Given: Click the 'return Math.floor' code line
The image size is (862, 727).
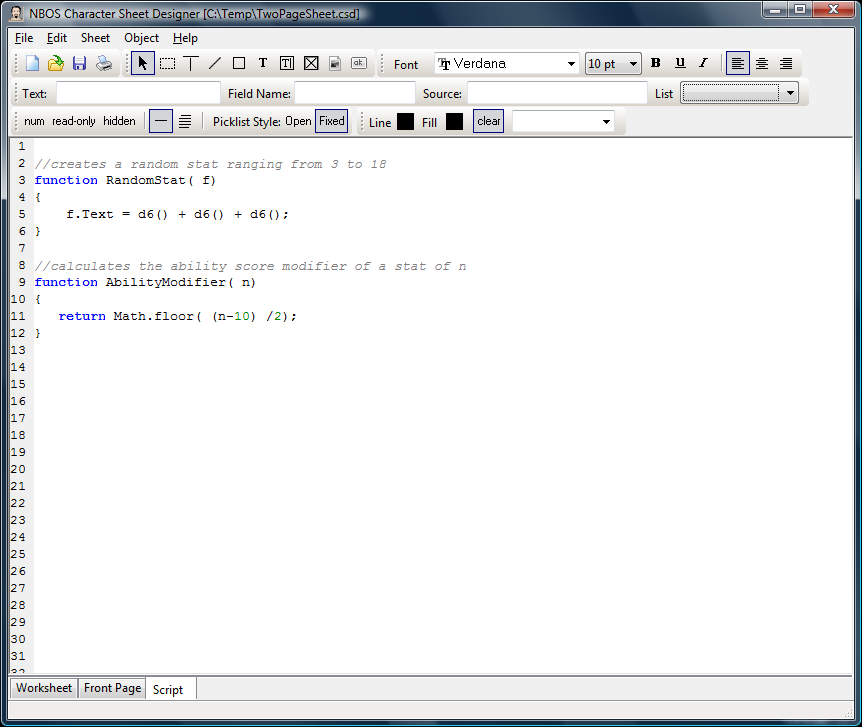Looking at the screenshot, I should 178,316.
